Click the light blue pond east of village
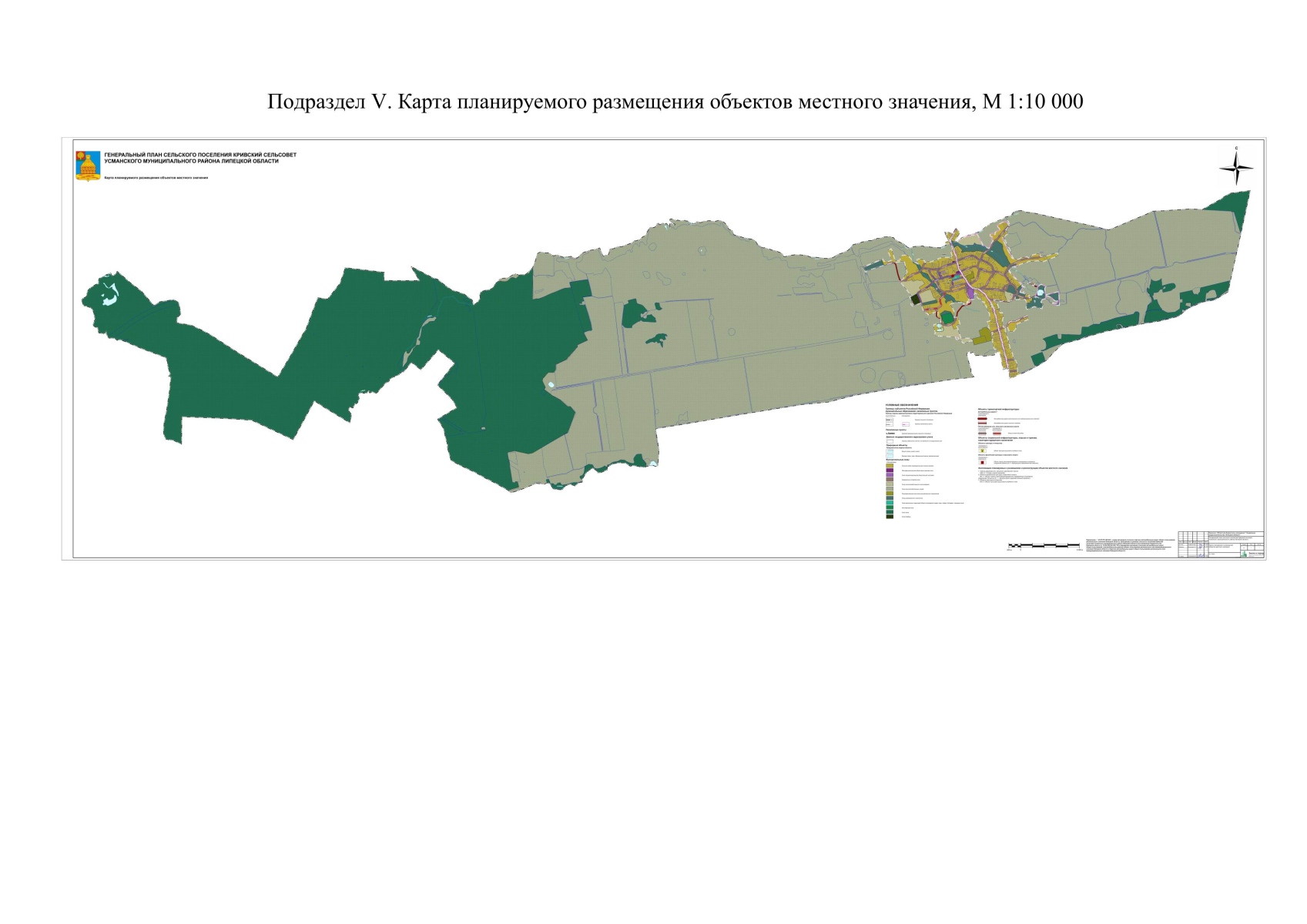This screenshot has height=924, width=1307. coord(1040,293)
